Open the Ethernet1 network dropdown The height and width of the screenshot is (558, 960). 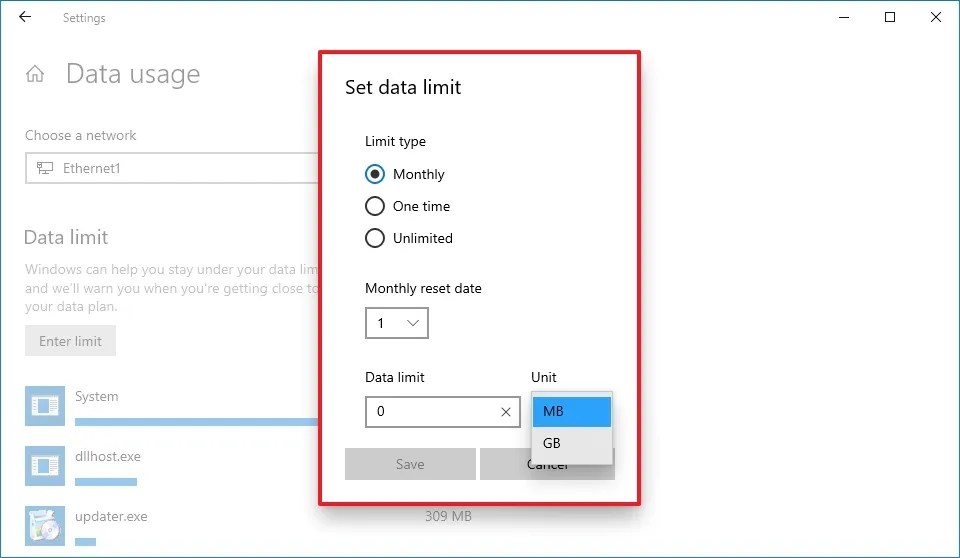[x=172, y=168]
